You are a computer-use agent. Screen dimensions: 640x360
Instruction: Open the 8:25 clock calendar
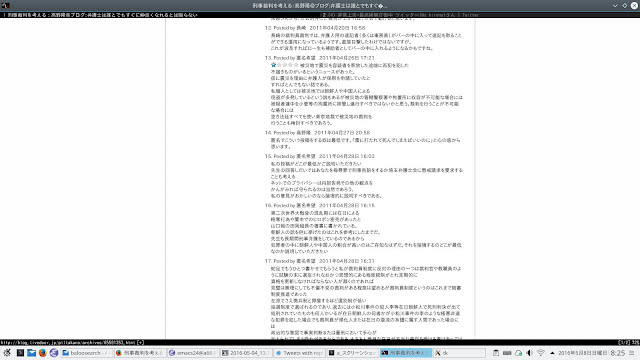618,353
